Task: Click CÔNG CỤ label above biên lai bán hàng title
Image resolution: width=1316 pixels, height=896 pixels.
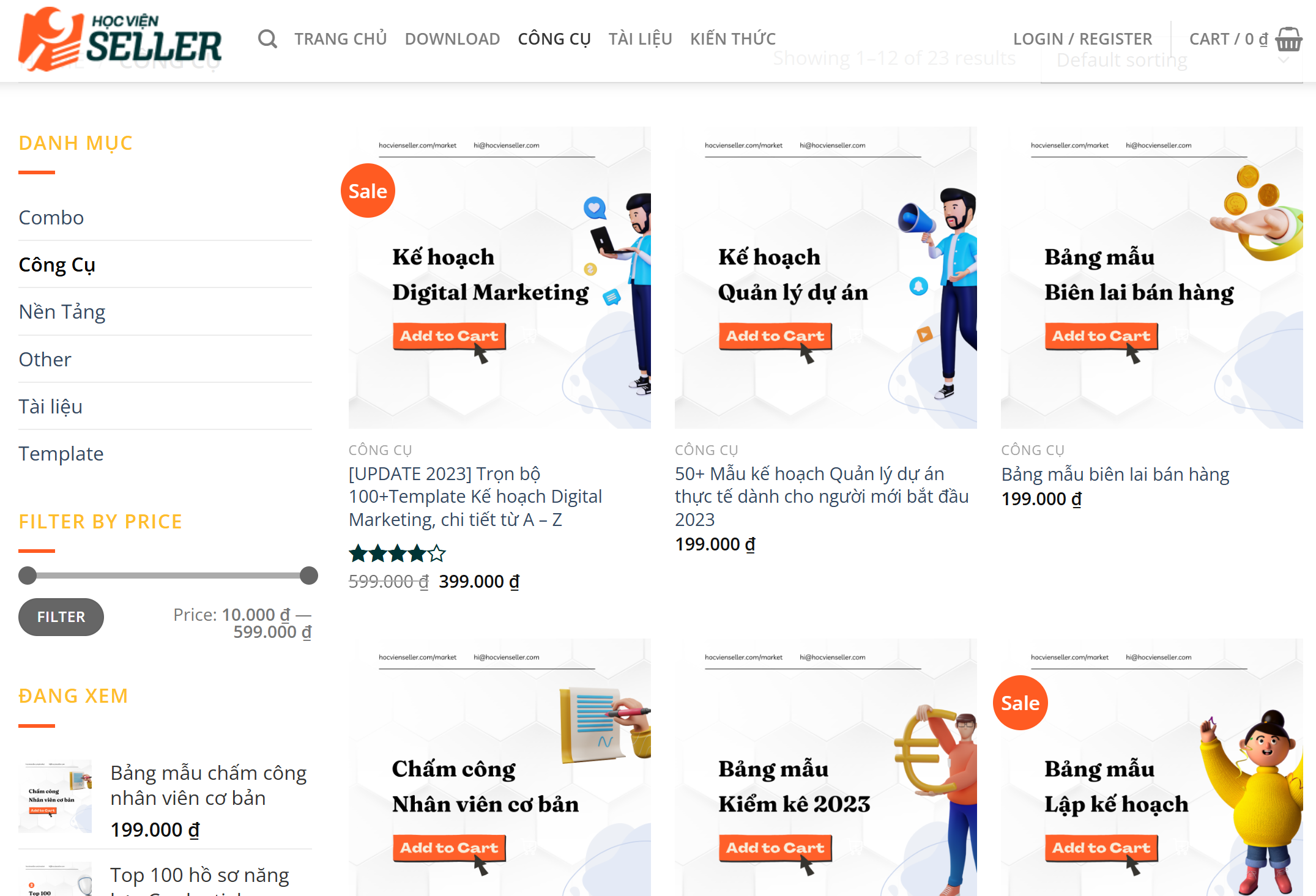Action: 1033,450
